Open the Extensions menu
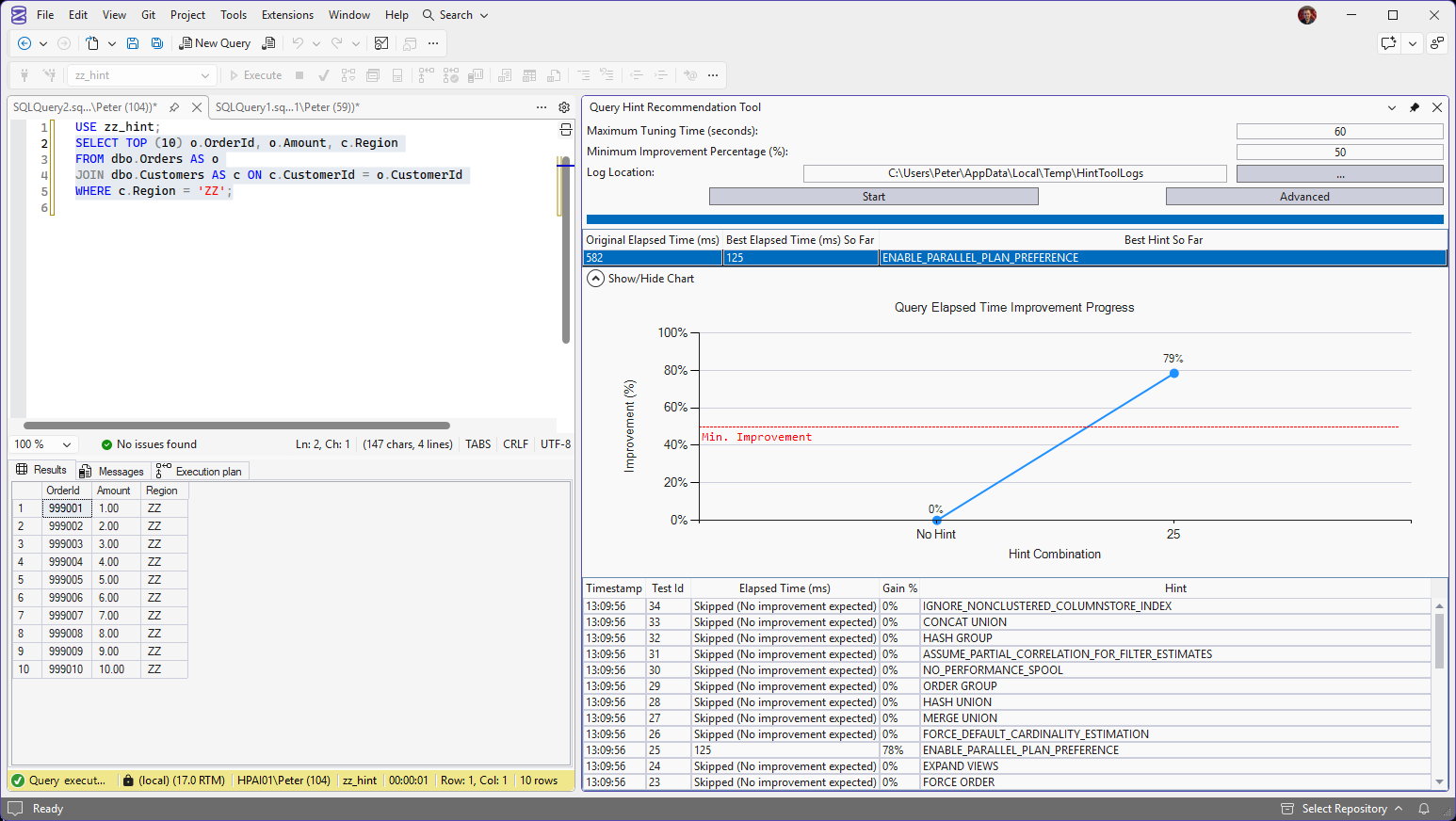The image size is (1456, 821). pos(288,15)
